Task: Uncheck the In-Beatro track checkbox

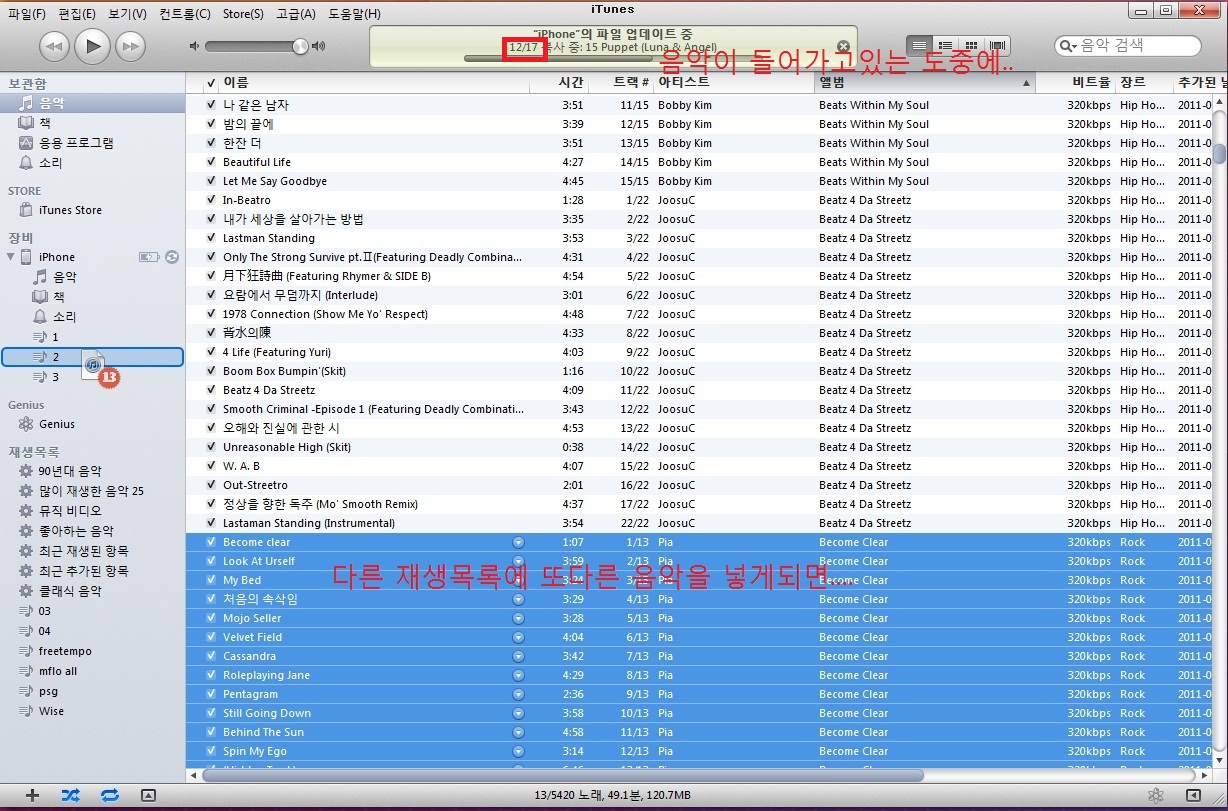Action: 211,200
